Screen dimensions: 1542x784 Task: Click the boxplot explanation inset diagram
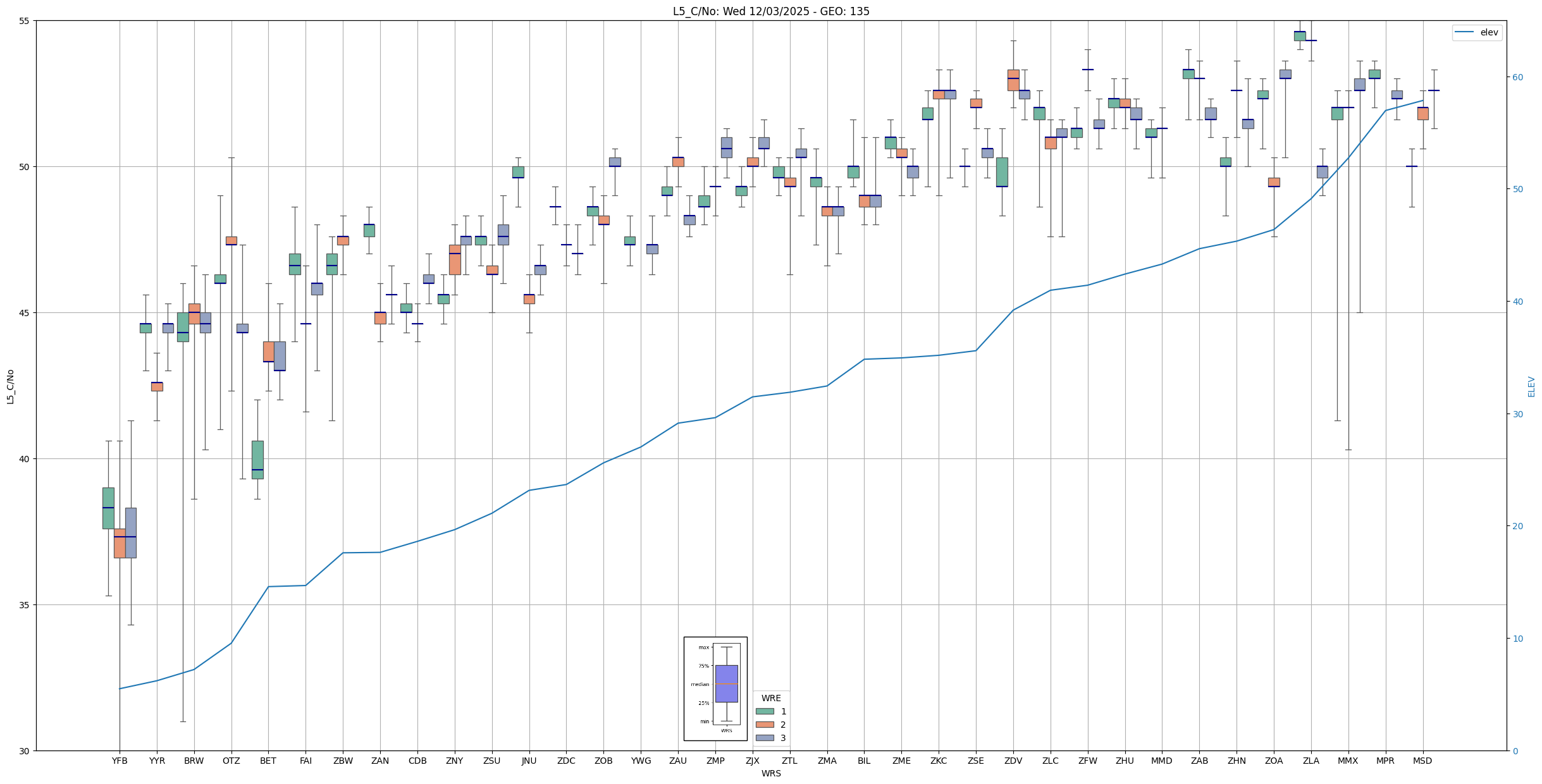tap(715, 689)
